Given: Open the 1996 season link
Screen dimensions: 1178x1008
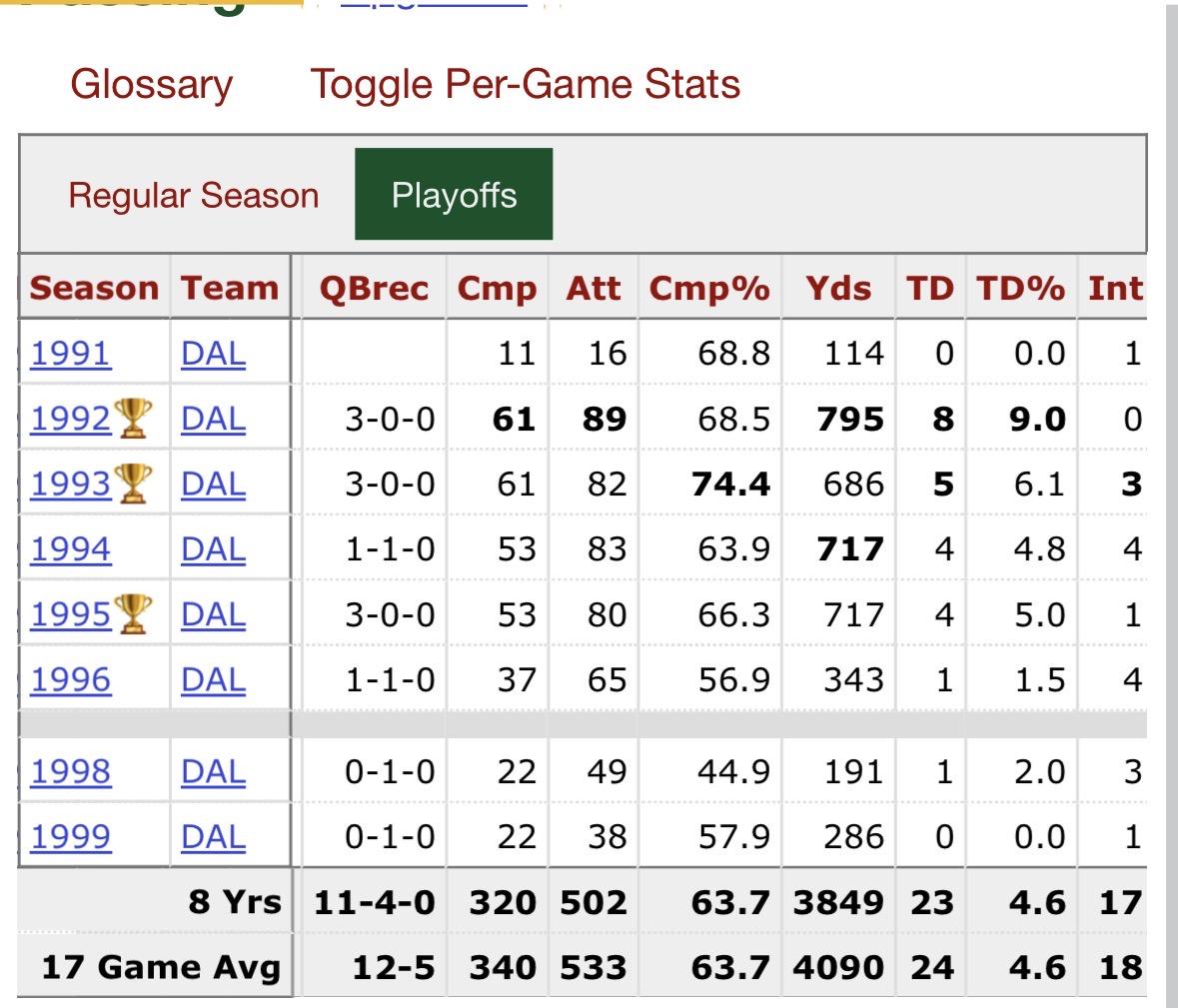Looking at the screenshot, I should [71, 679].
